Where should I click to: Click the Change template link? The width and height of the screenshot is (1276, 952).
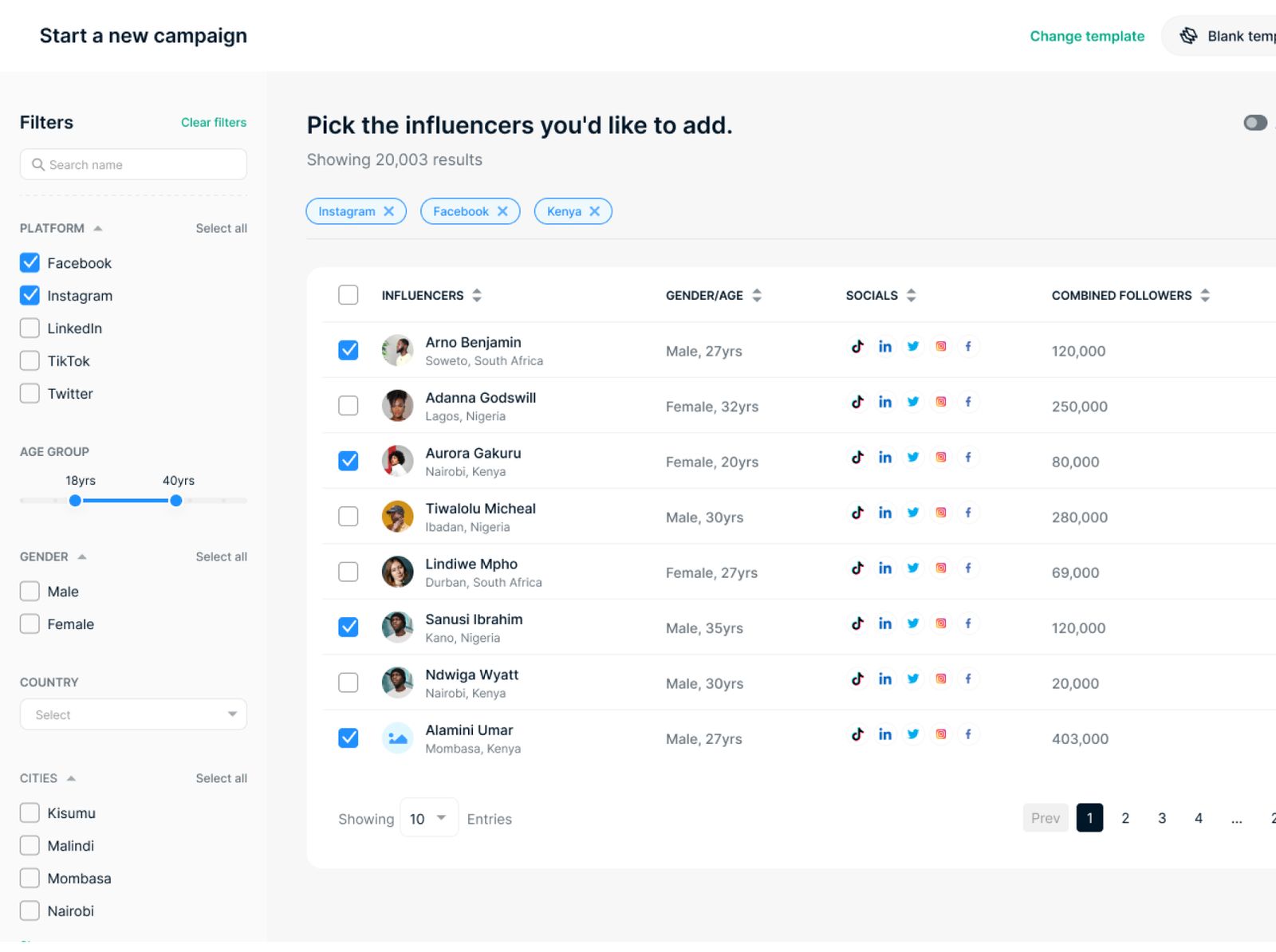(x=1087, y=36)
